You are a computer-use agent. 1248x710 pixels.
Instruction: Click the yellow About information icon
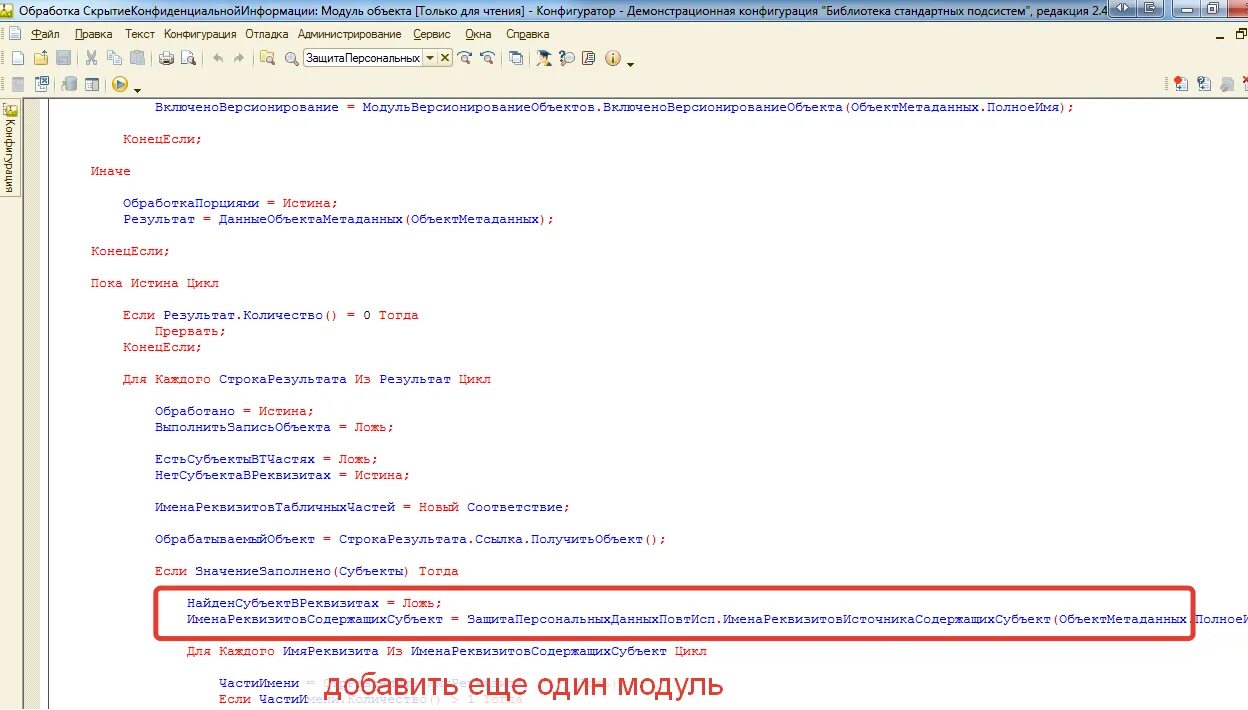pyautogui.click(x=613, y=58)
